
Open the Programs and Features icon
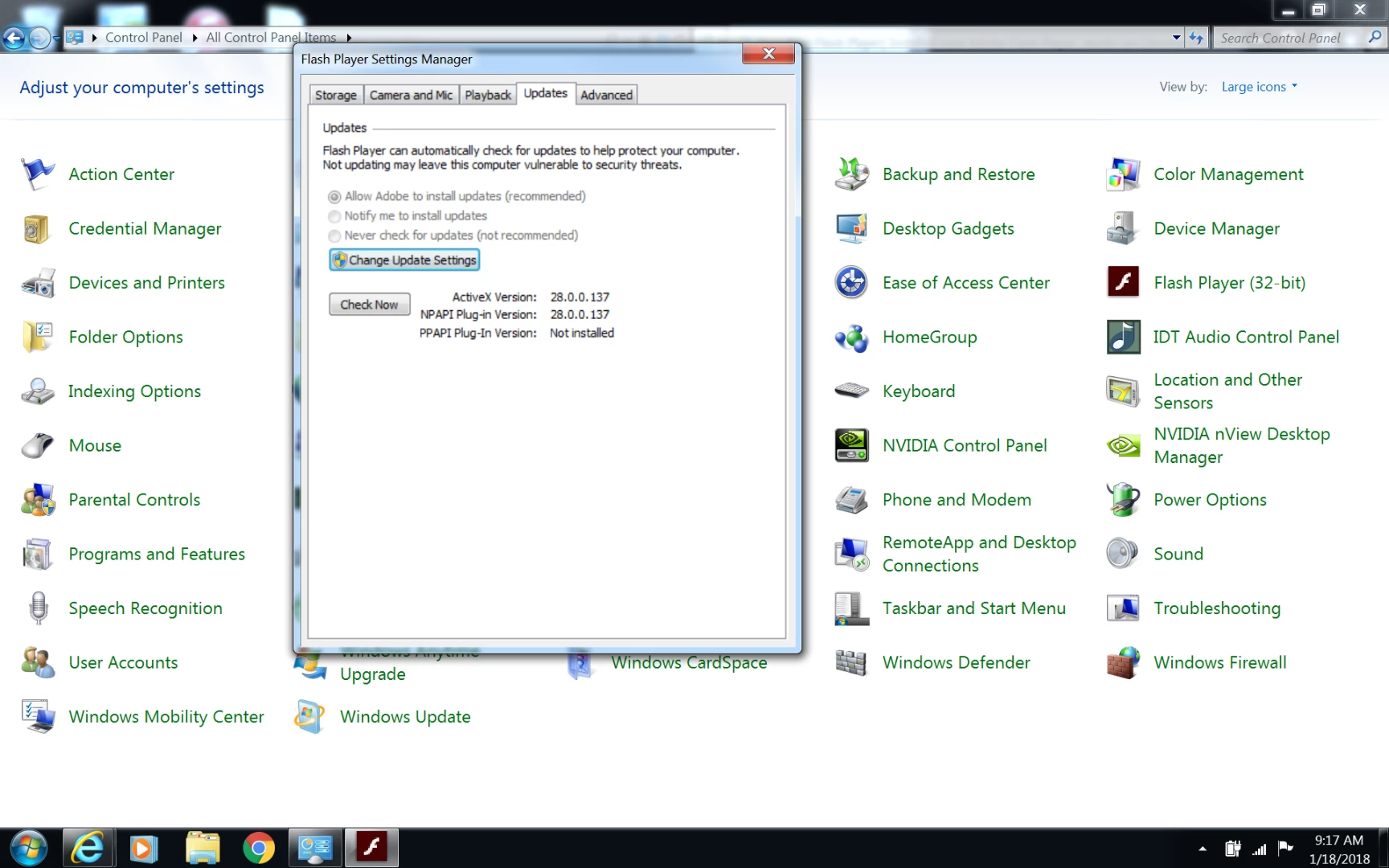38,554
